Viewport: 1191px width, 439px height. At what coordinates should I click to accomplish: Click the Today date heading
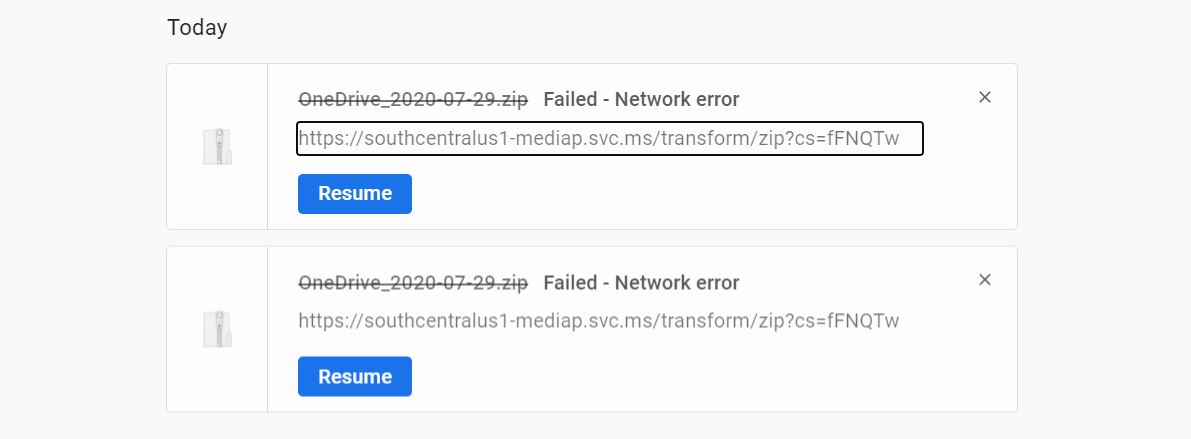tap(197, 27)
